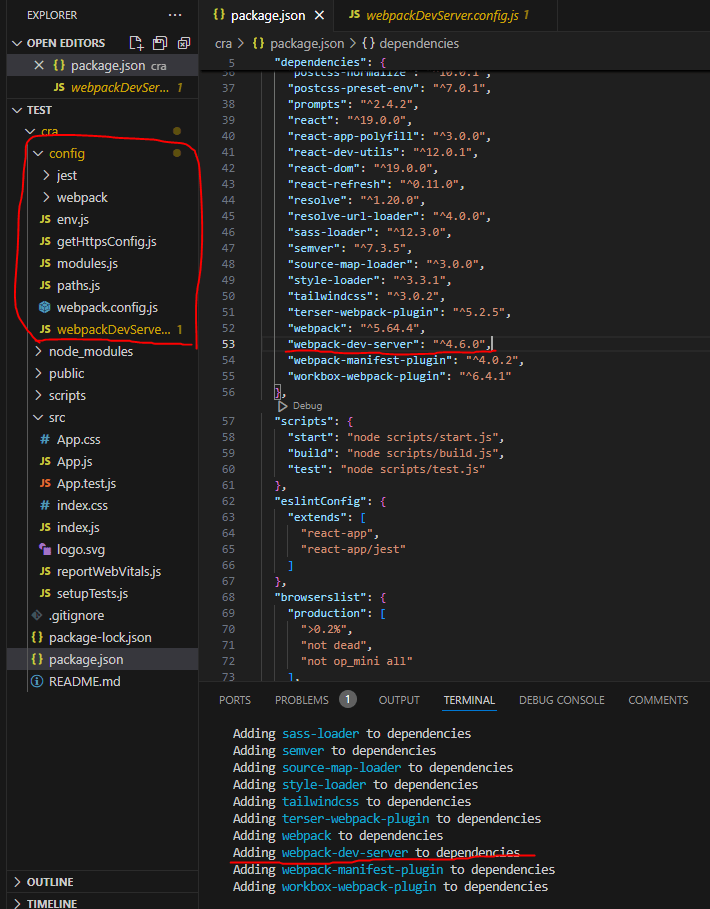This screenshot has width=710, height=909.
Task: Close package.json in the Open Editors list
Action: pyautogui.click(x=39, y=65)
